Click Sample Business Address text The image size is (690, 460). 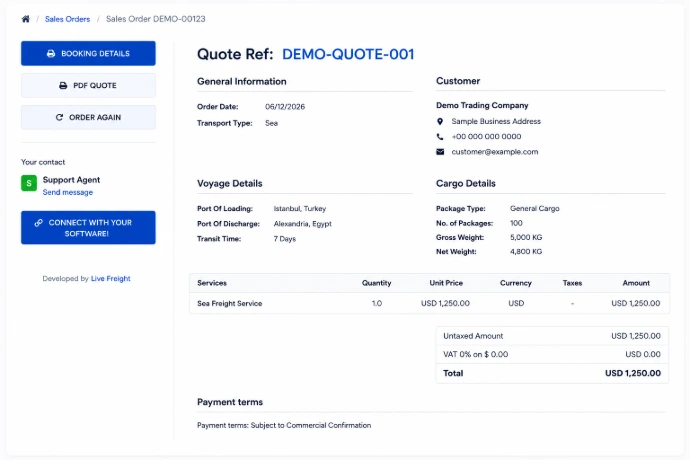(x=496, y=121)
